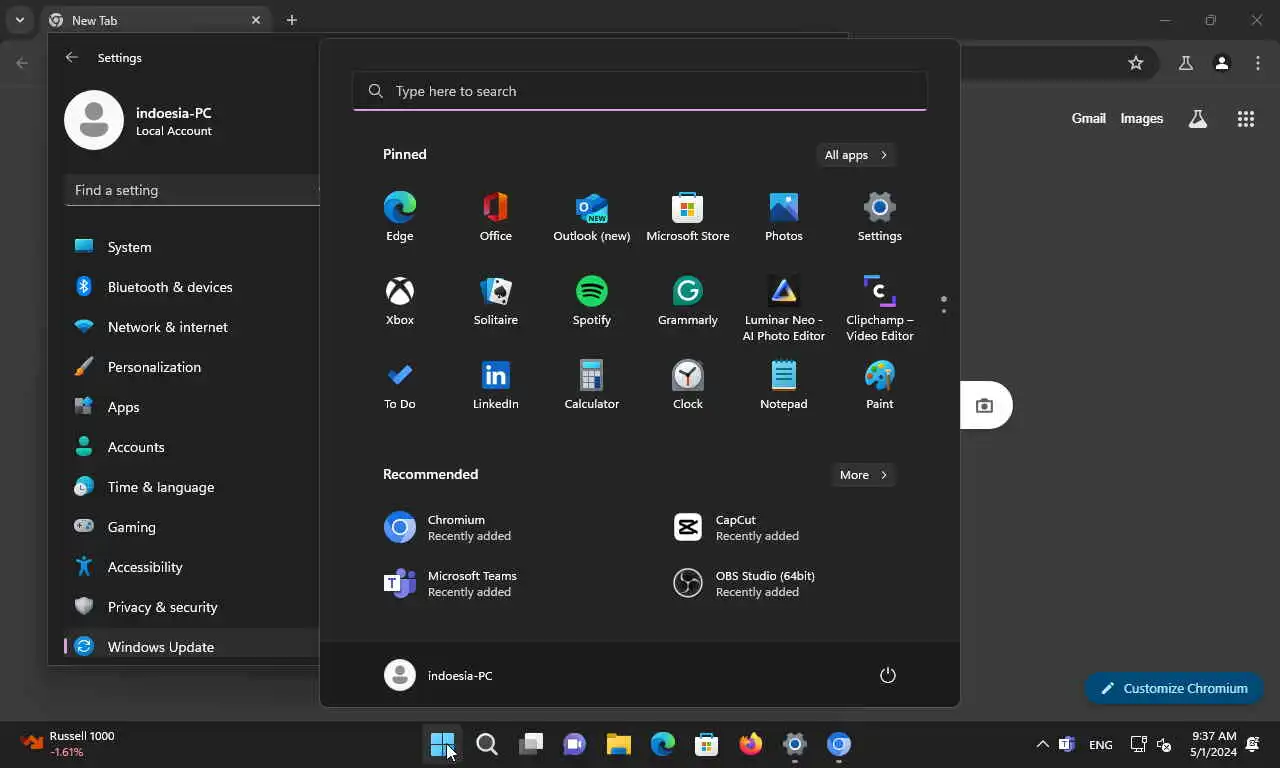Image resolution: width=1280 pixels, height=768 pixels.
Task: Click Customize Chromium button
Action: [1174, 688]
